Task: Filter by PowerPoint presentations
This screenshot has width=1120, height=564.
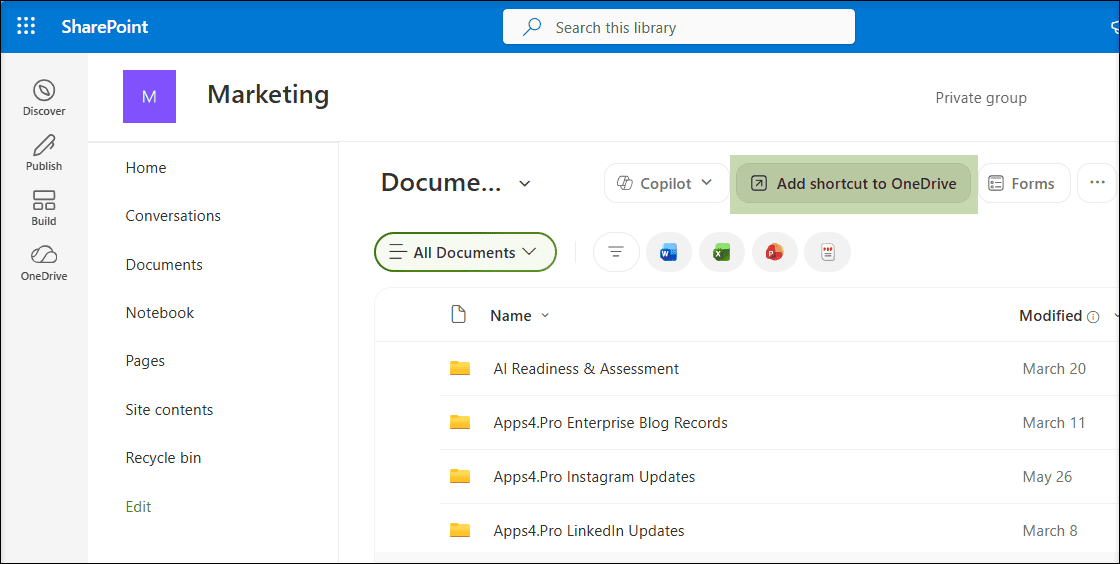Action: click(x=774, y=252)
